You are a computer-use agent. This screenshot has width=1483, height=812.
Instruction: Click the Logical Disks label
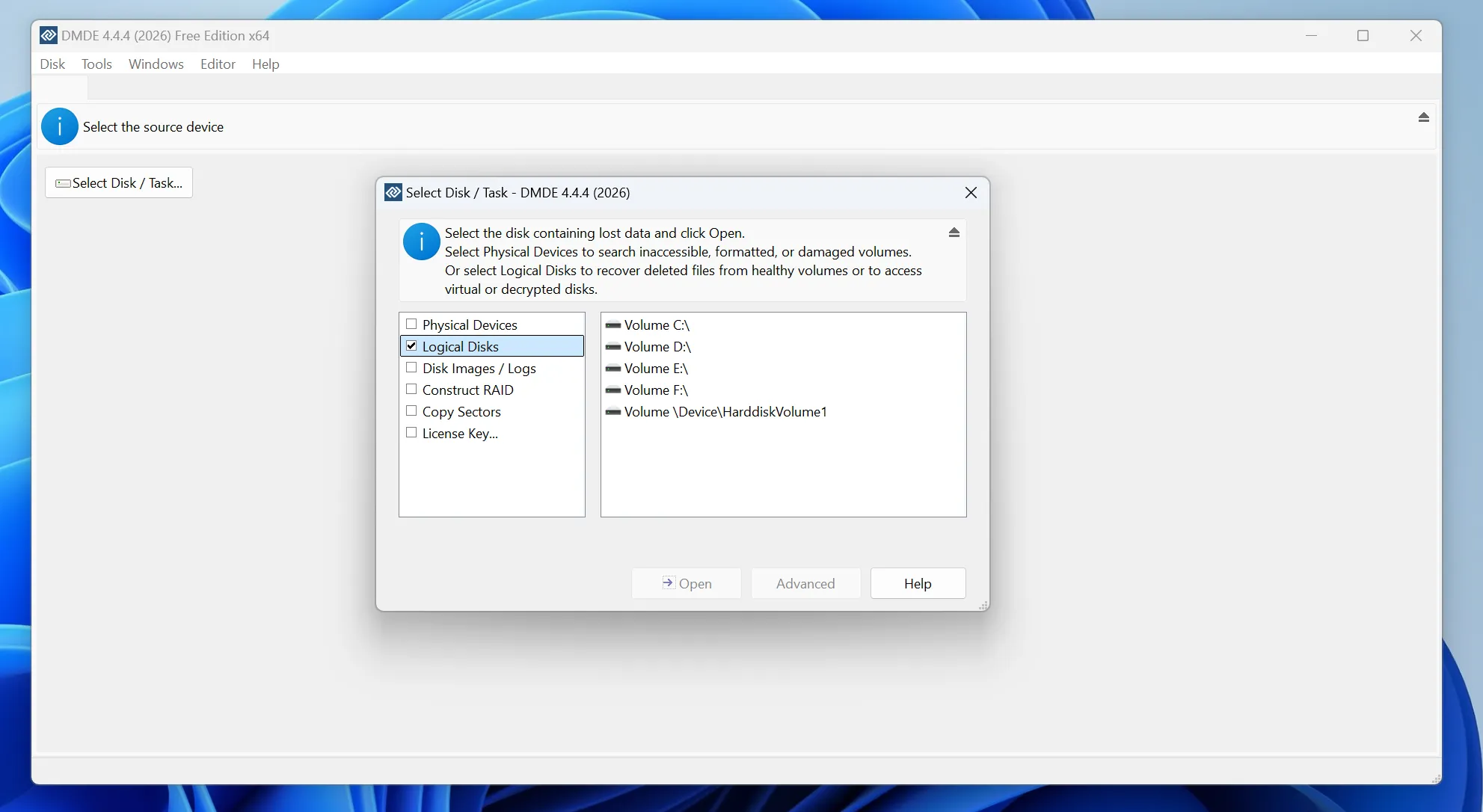(x=460, y=346)
